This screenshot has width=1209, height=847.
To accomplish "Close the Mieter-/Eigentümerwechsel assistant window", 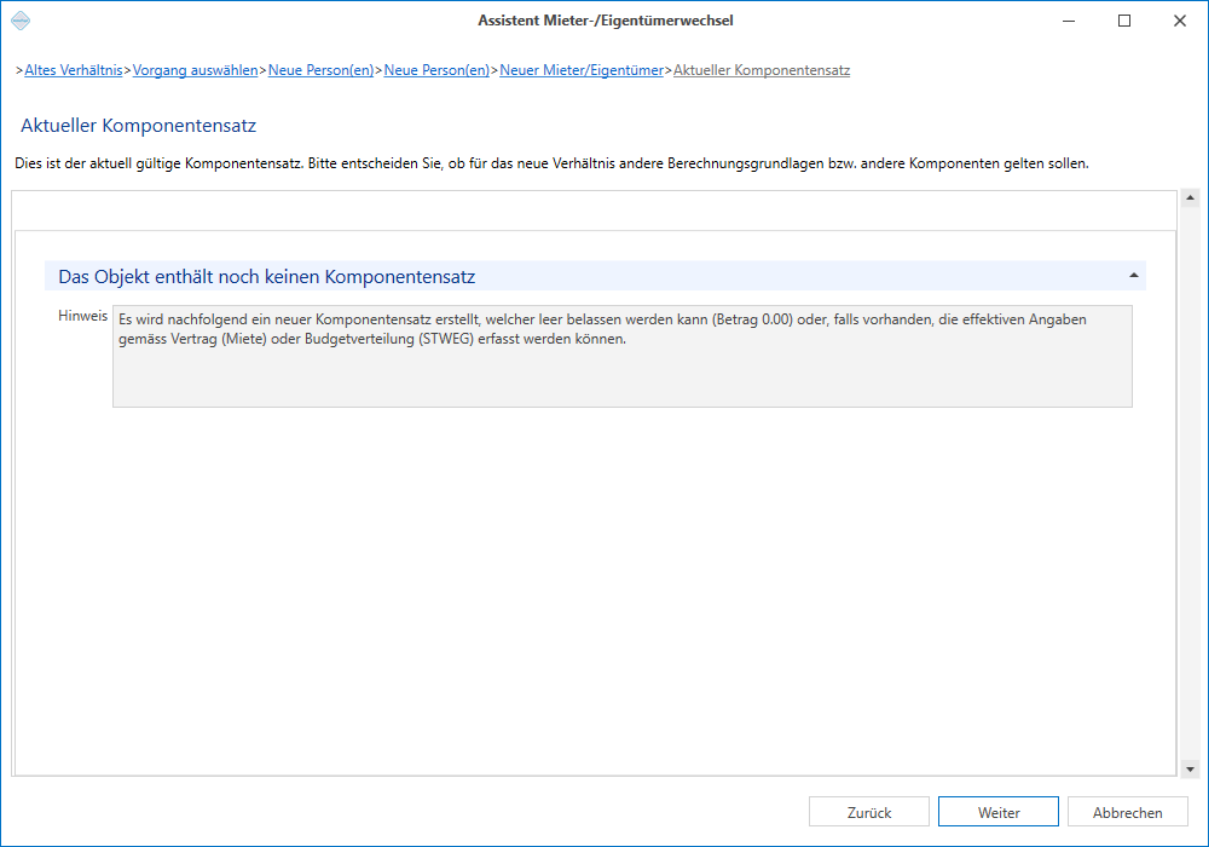I will click(x=1180, y=20).
